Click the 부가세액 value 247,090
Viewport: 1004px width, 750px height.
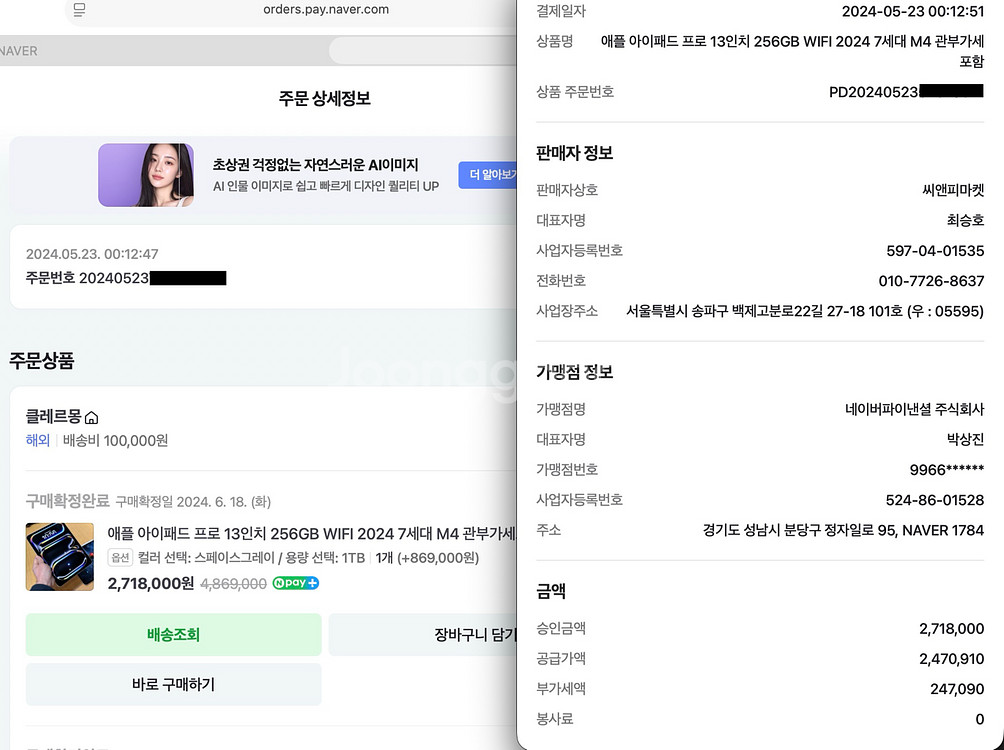(x=957, y=689)
